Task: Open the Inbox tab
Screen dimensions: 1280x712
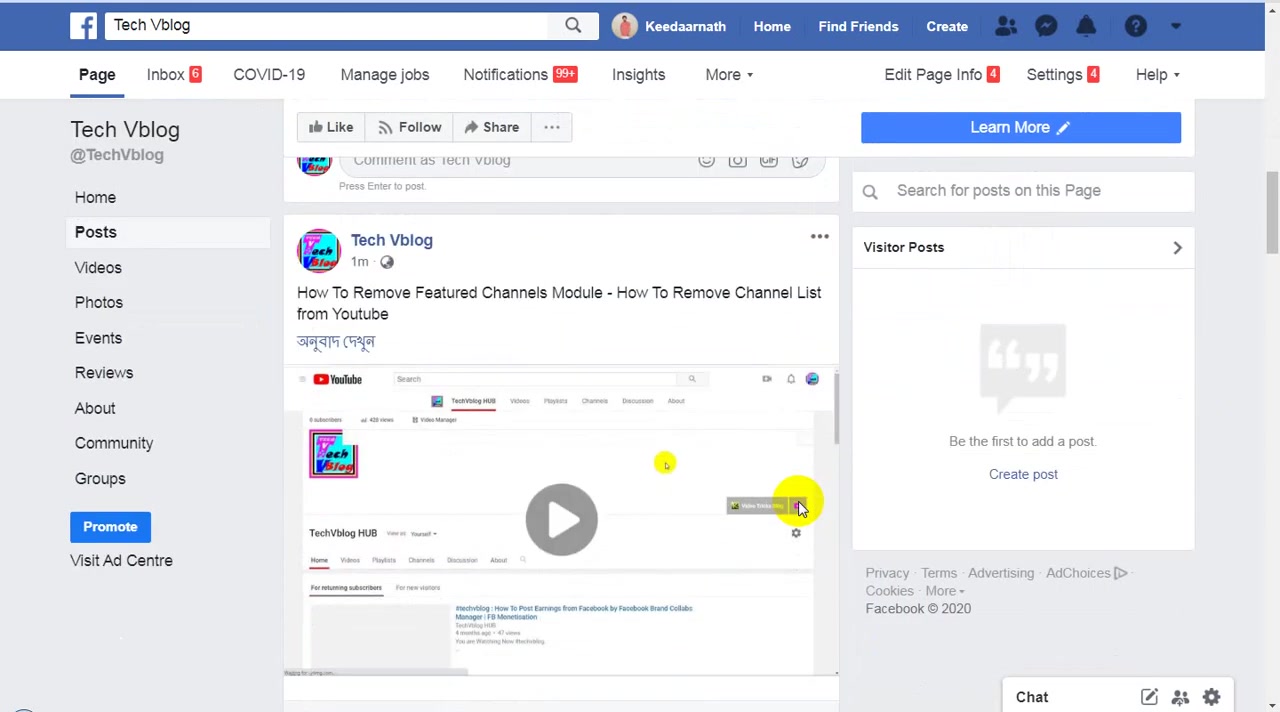Action: (174, 75)
